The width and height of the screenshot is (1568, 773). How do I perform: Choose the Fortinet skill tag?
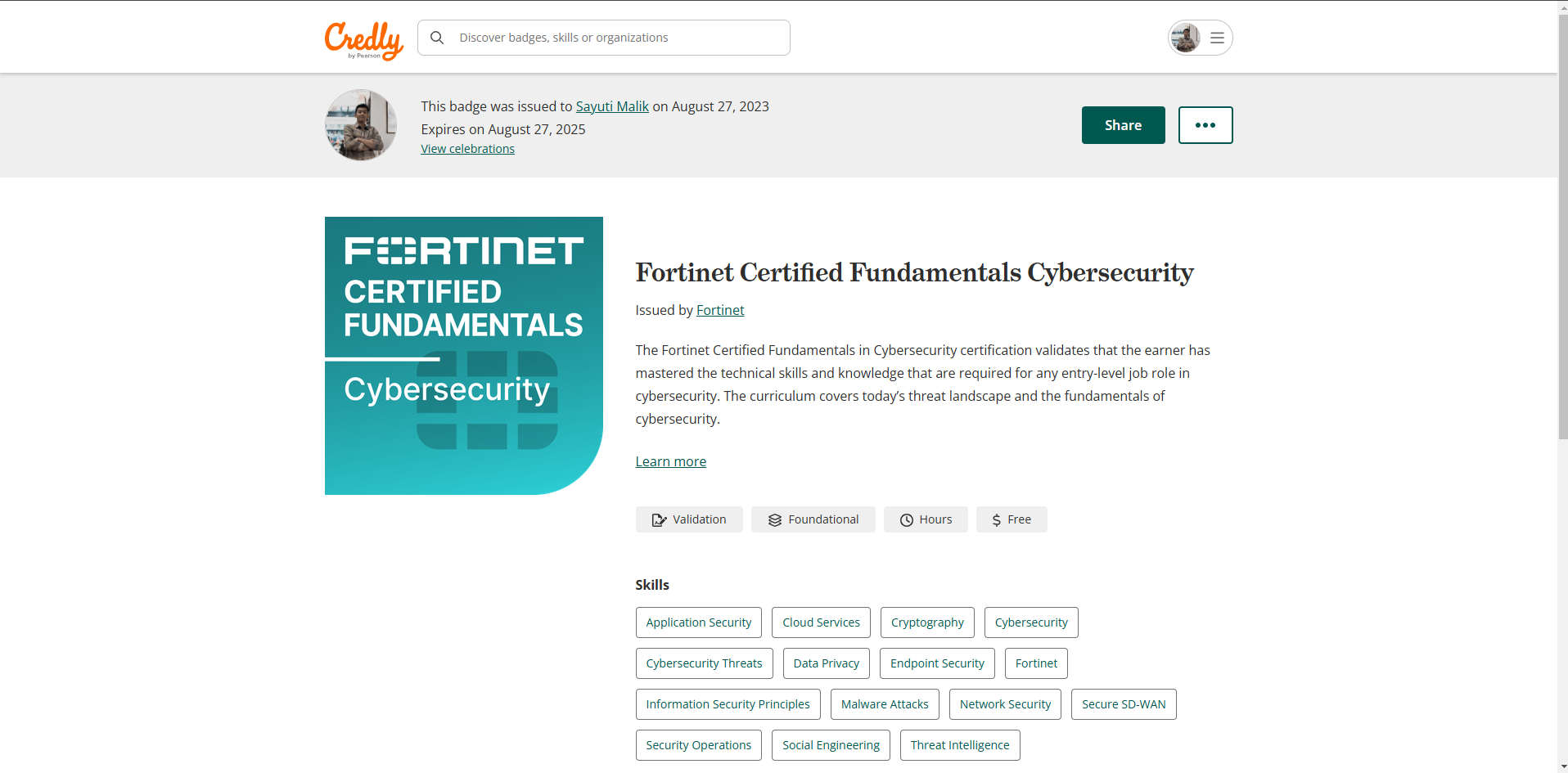(1036, 663)
